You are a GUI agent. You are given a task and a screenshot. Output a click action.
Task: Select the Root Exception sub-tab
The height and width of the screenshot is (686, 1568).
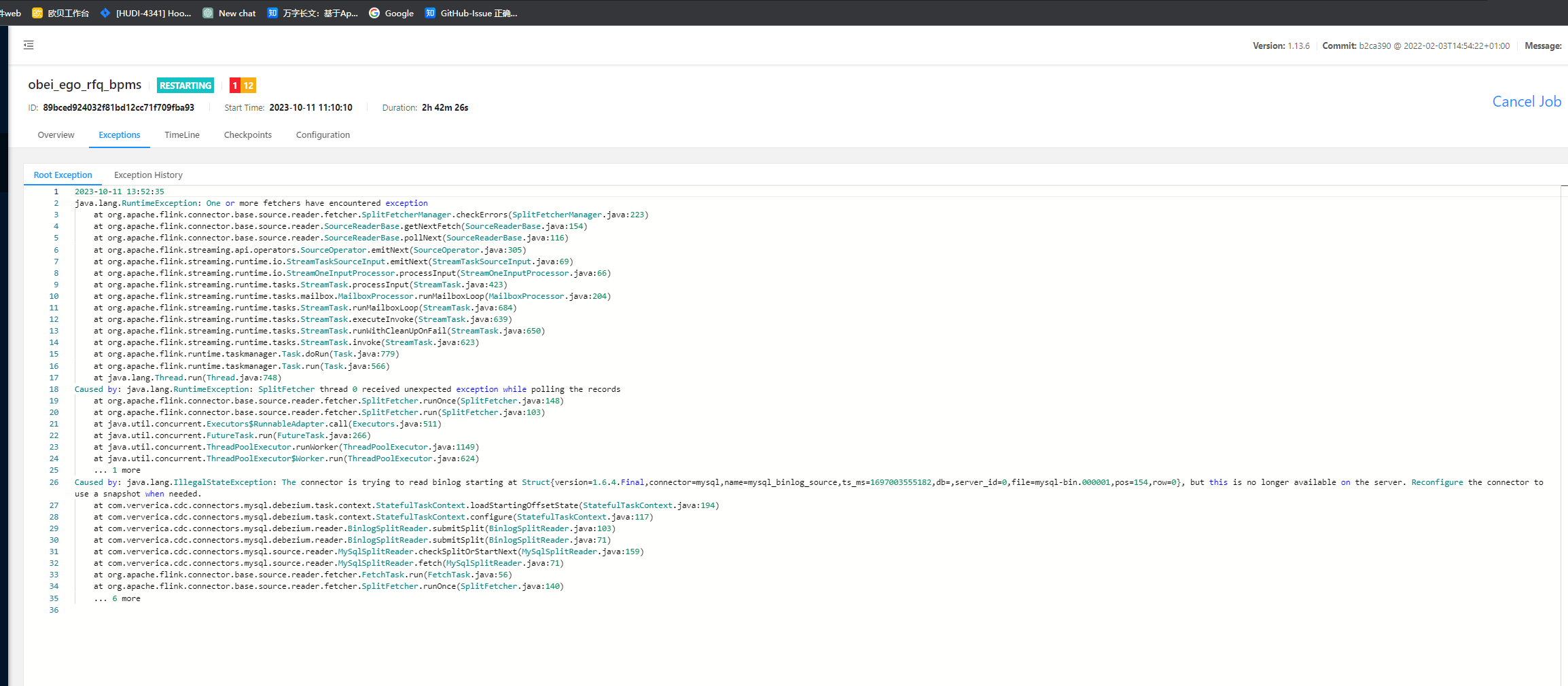63,175
